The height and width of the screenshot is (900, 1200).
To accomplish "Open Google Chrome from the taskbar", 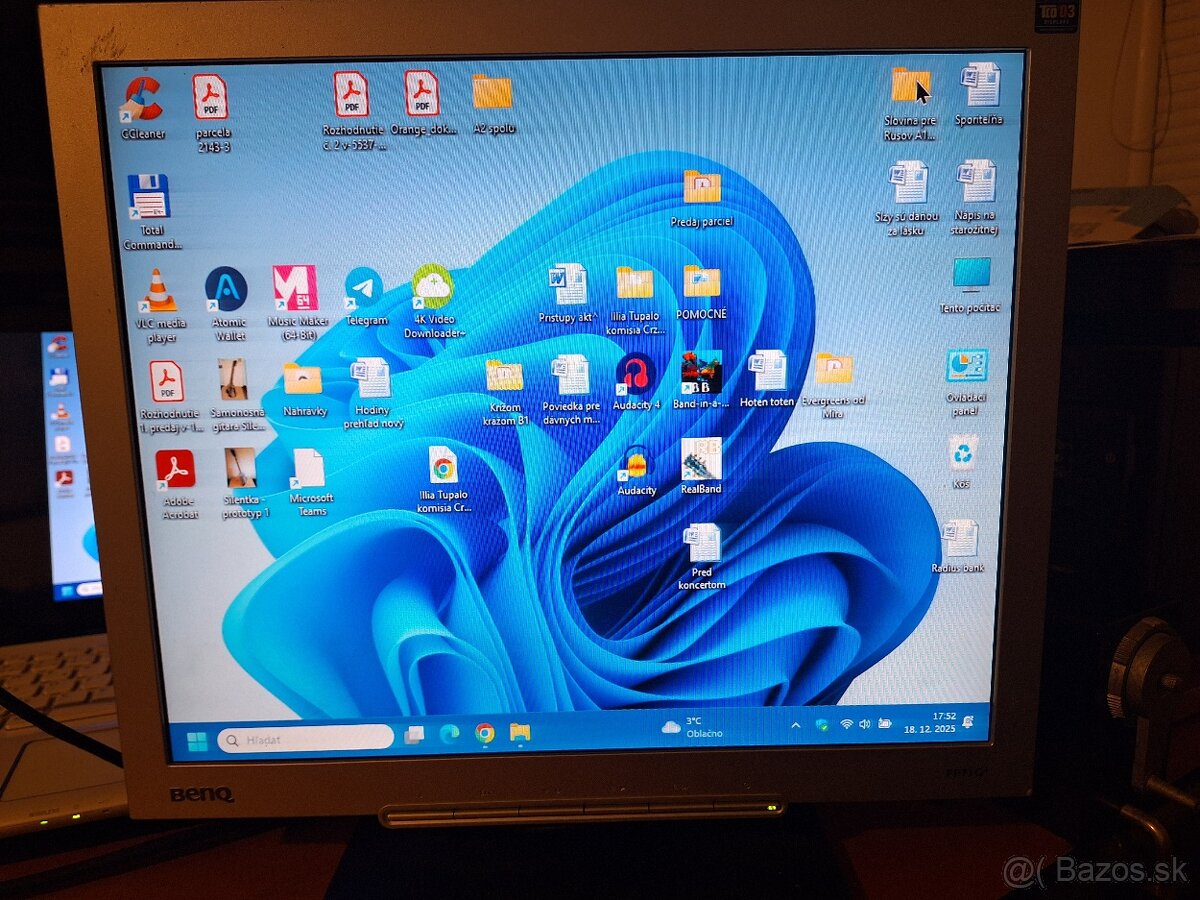I will pos(485,734).
